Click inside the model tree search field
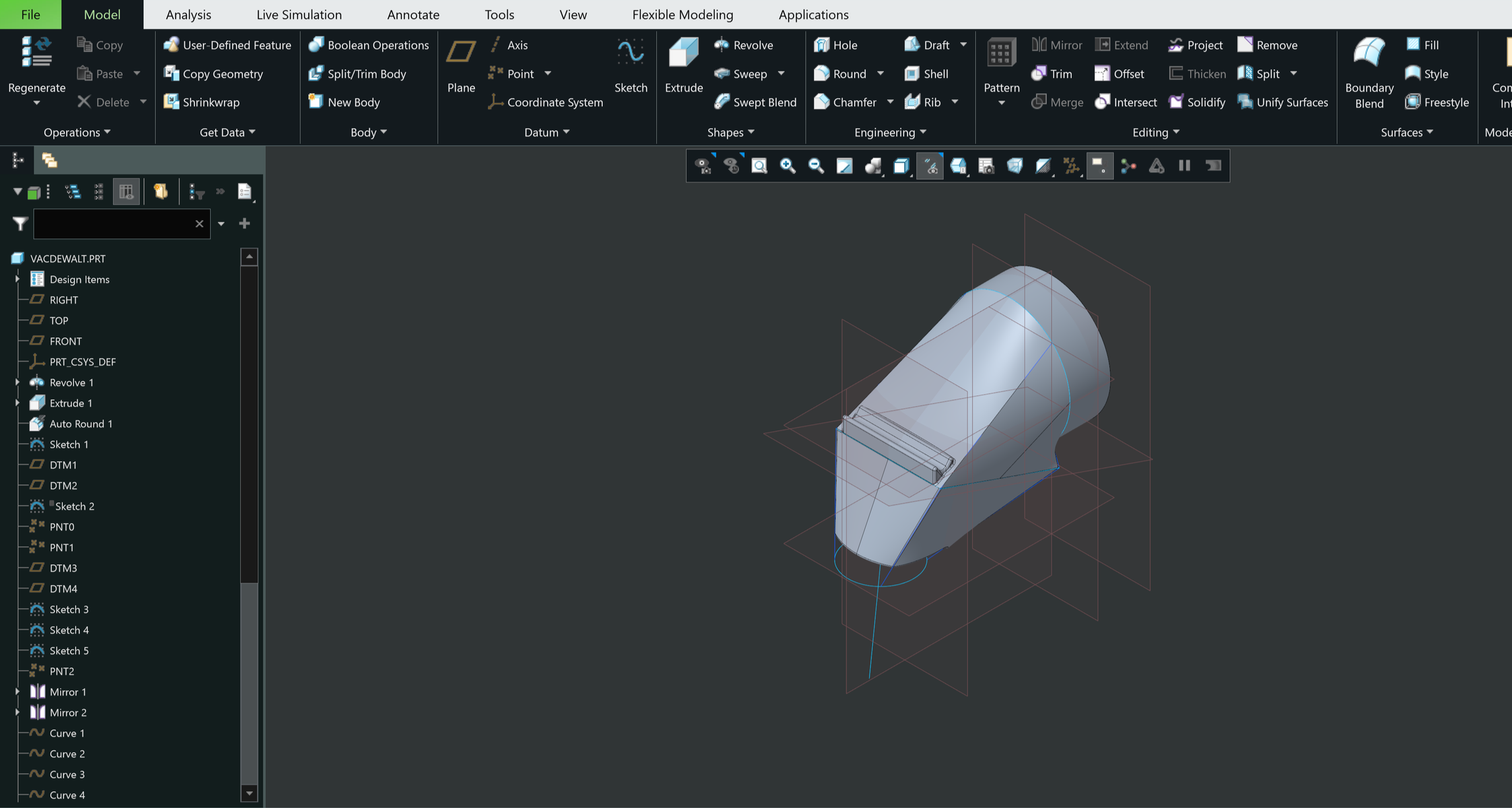Screen dimensions: 1512x808 click(112, 224)
